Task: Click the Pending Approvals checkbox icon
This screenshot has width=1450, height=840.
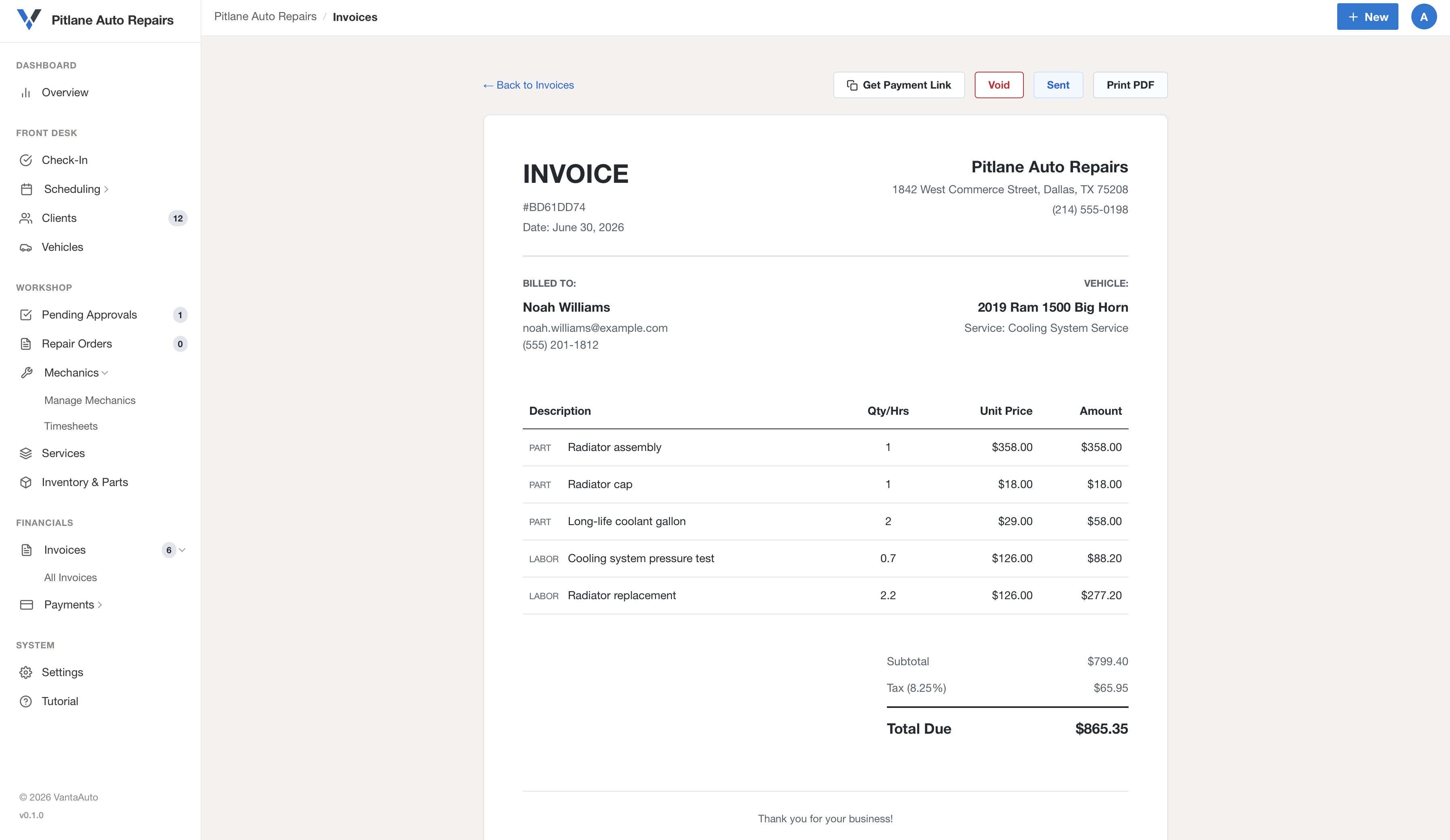Action: (x=26, y=315)
